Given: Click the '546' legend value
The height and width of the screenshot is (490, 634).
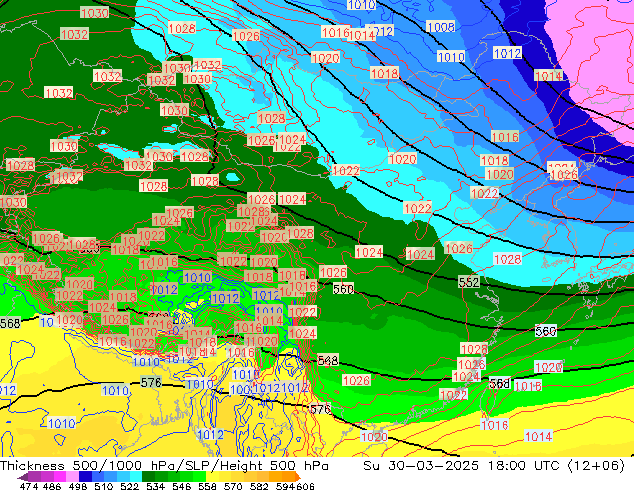Looking at the screenshot, I should point(182,486).
